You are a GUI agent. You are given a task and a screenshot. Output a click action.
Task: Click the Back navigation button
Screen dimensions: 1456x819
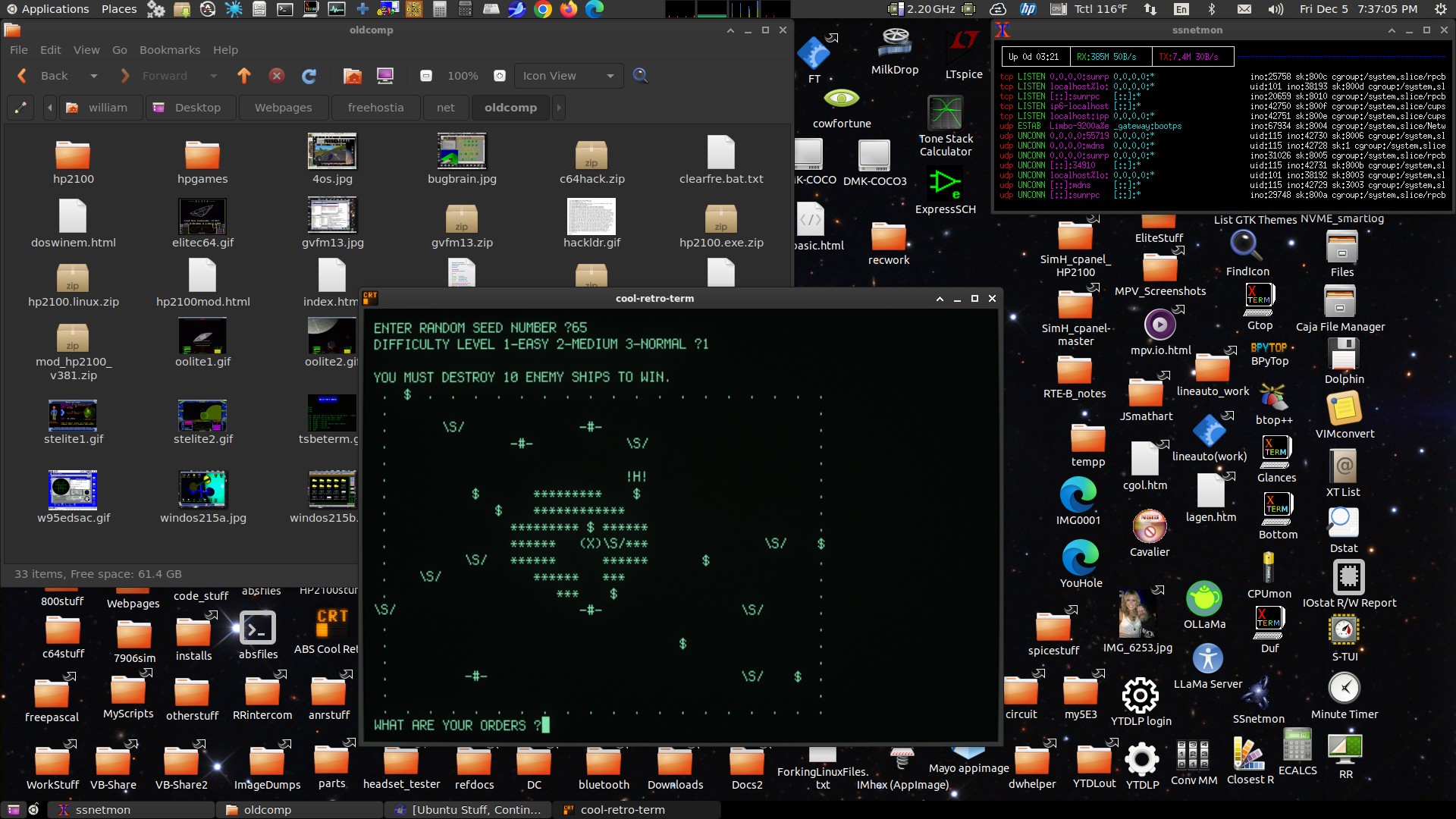(44, 76)
